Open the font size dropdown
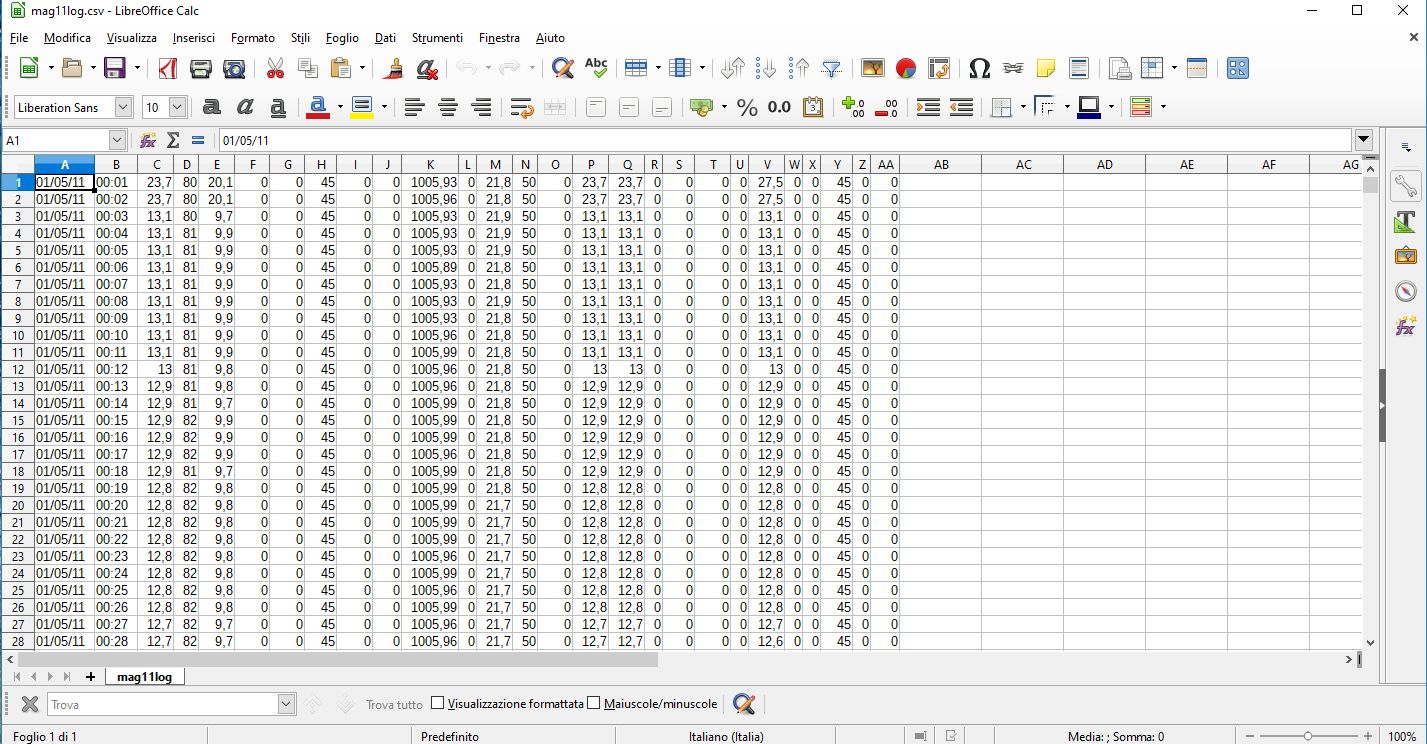The image size is (1427, 744). pyautogui.click(x=178, y=107)
